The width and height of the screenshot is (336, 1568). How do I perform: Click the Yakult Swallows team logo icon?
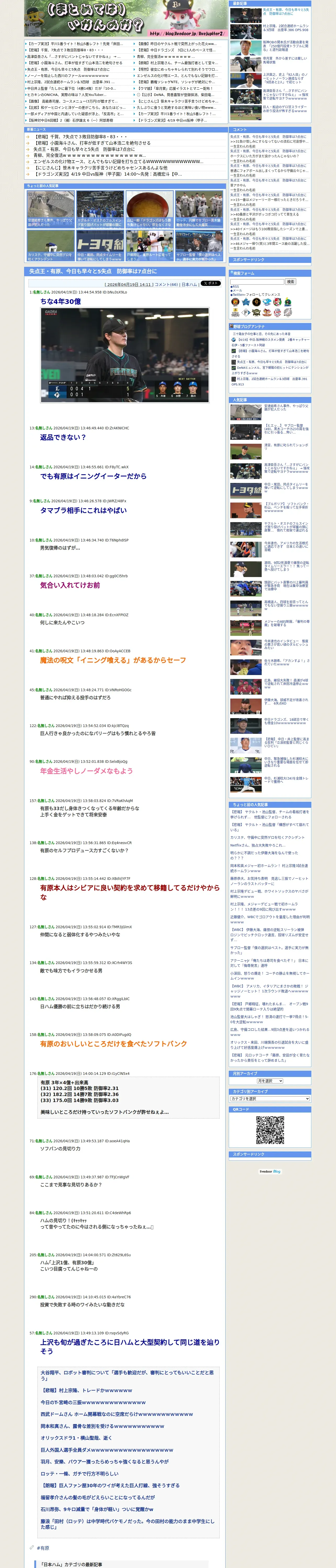tap(288, 302)
